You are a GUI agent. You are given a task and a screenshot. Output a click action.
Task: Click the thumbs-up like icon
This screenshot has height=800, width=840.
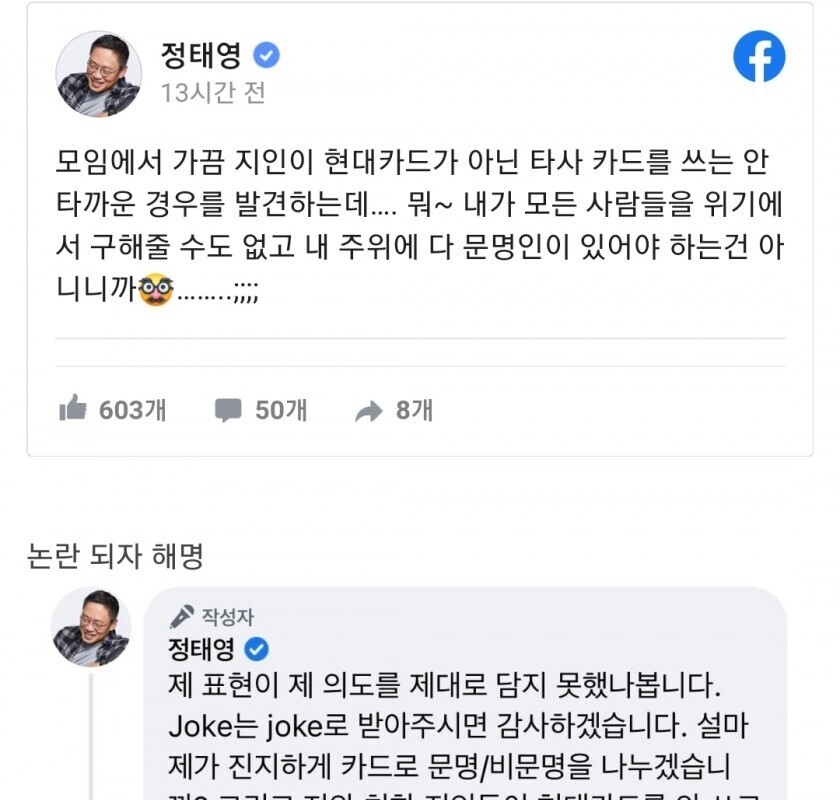[x=73, y=408]
